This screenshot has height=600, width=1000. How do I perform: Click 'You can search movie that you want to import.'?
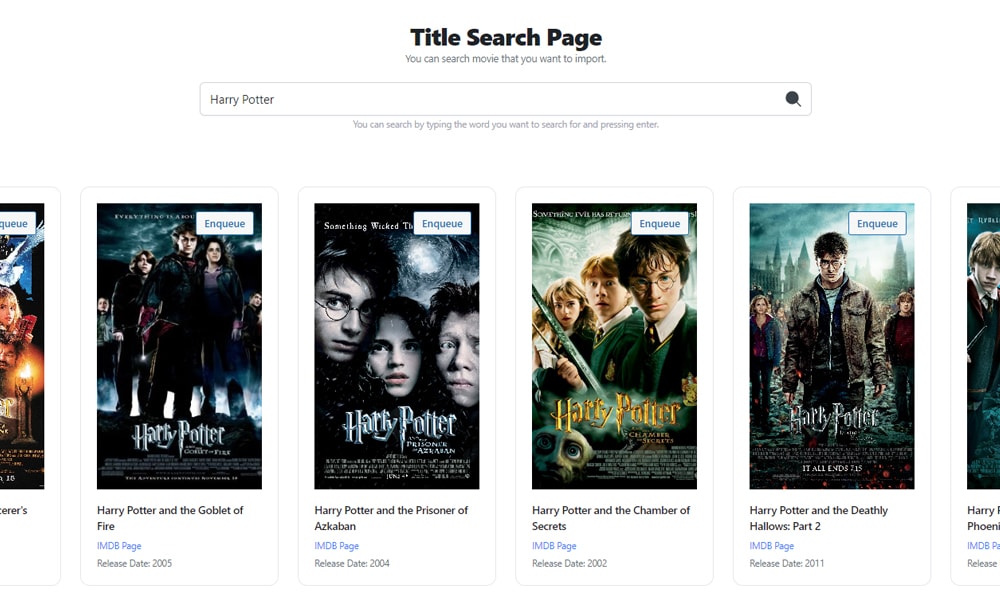[506, 59]
